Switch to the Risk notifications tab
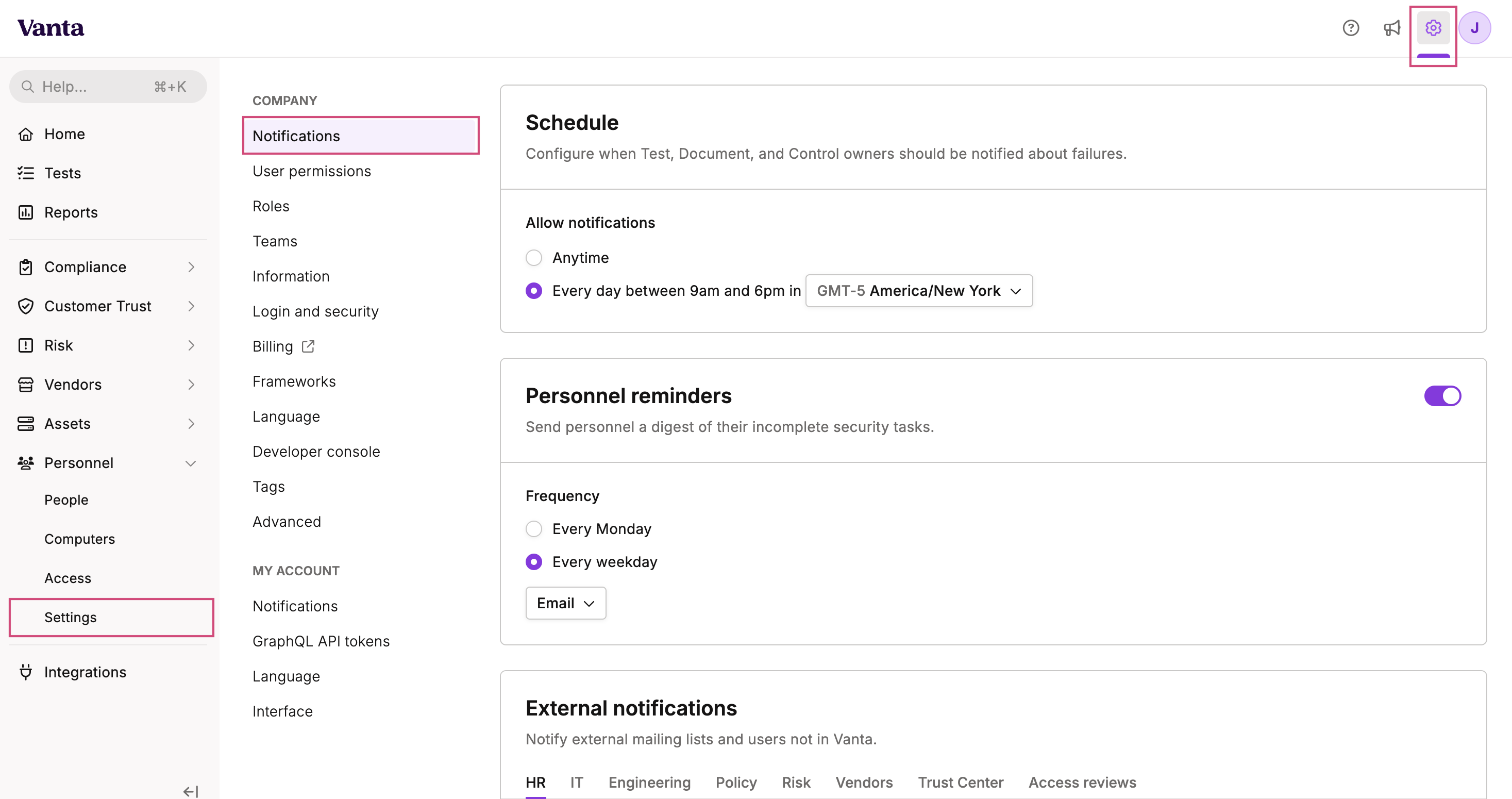Image resolution: width=1512 pixels, height=799 pixels. pos(796,783)
